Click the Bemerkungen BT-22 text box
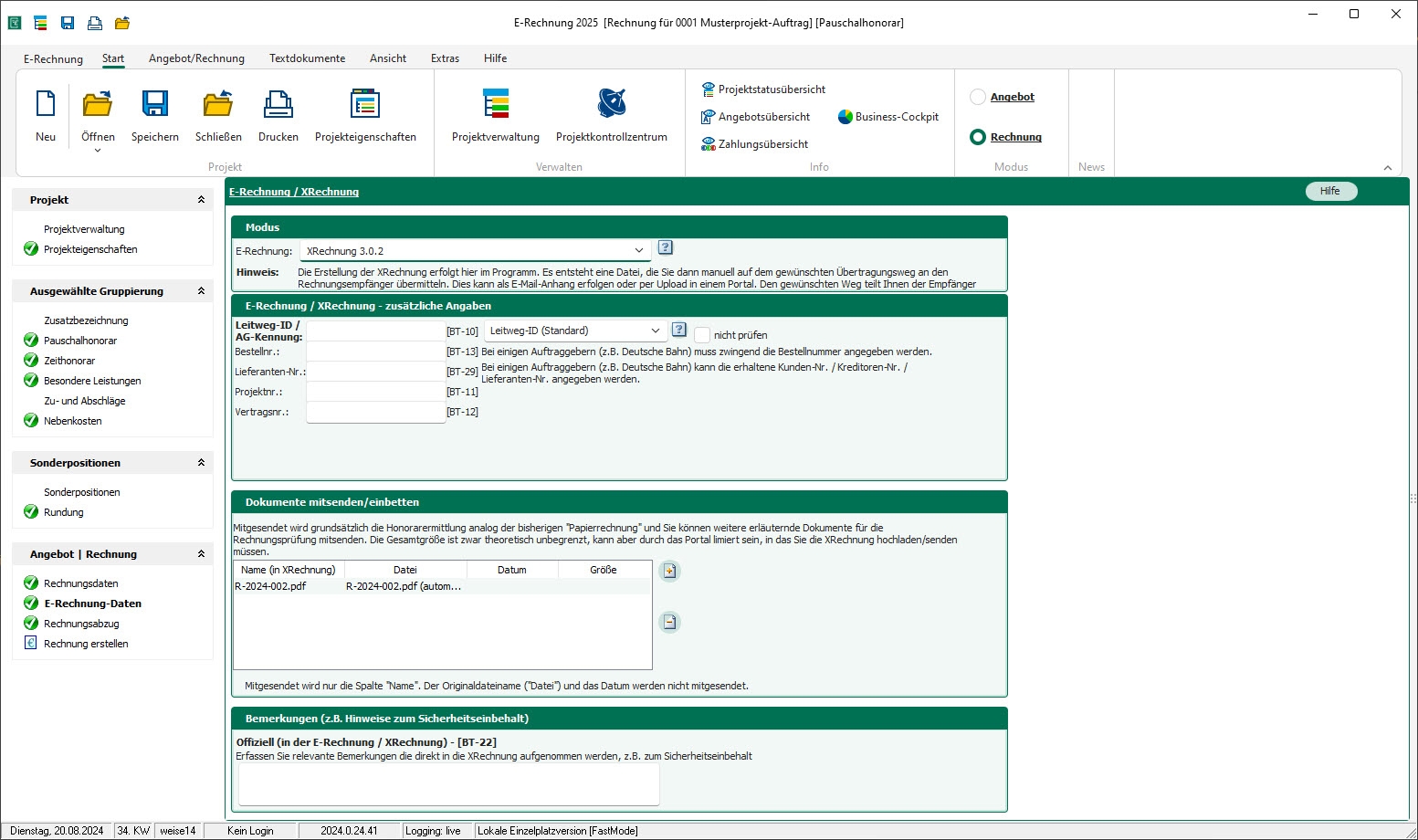Screen dimensions: 1418x840 448,784
